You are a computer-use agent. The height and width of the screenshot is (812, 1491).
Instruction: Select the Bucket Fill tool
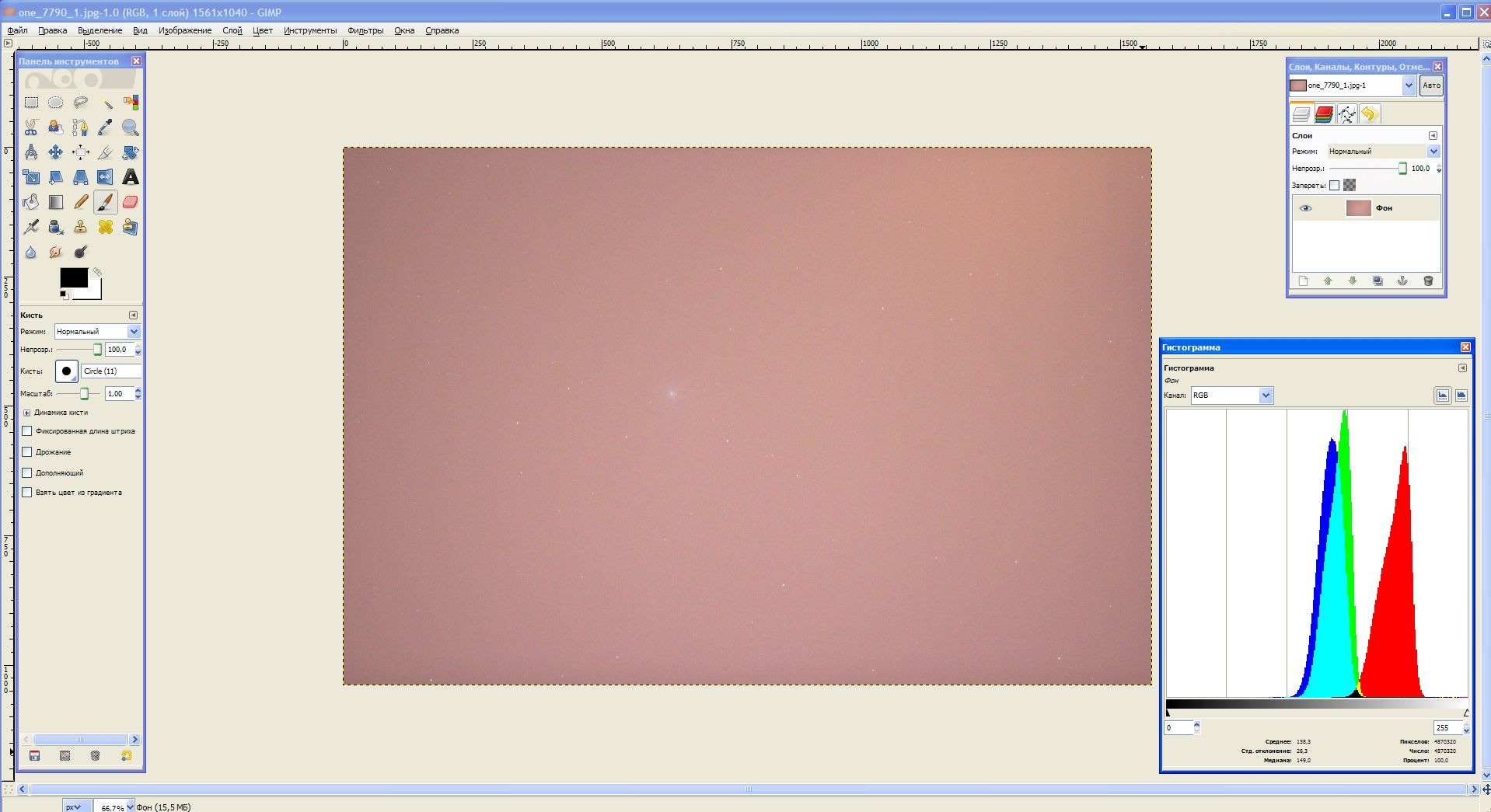[x=31, y=202]
